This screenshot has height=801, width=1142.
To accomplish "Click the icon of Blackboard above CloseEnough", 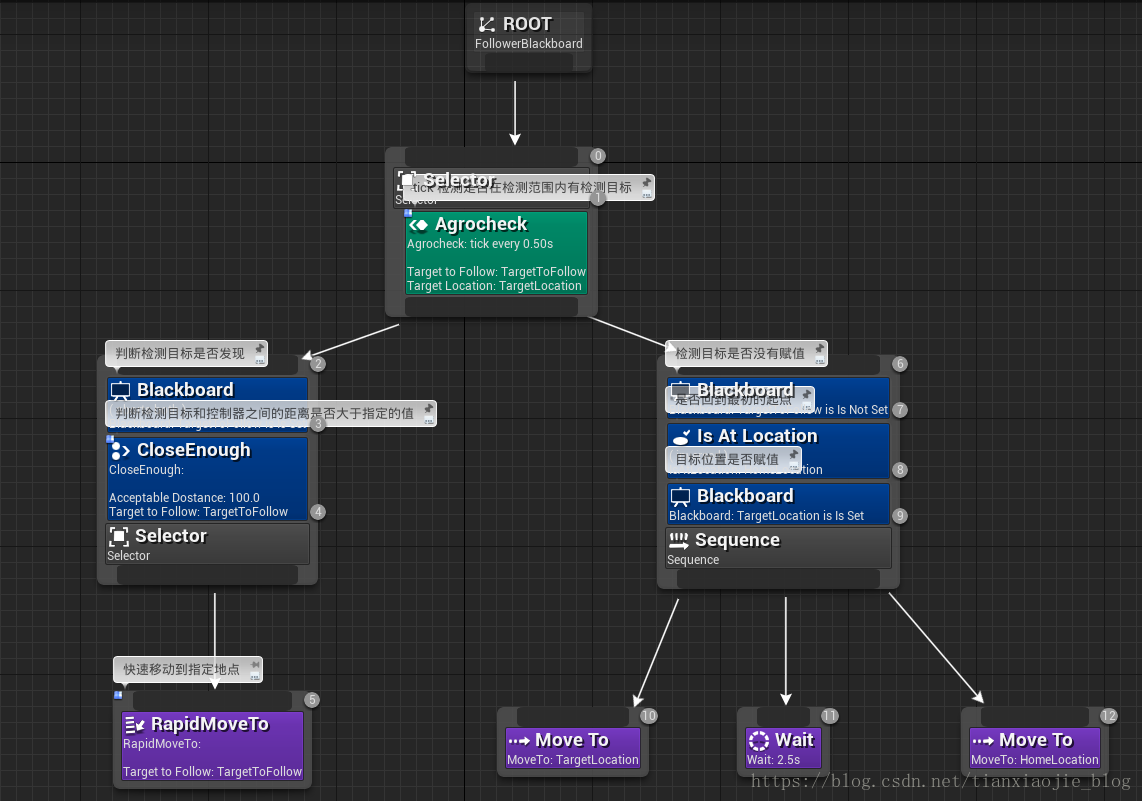I will tap(120, 390).
